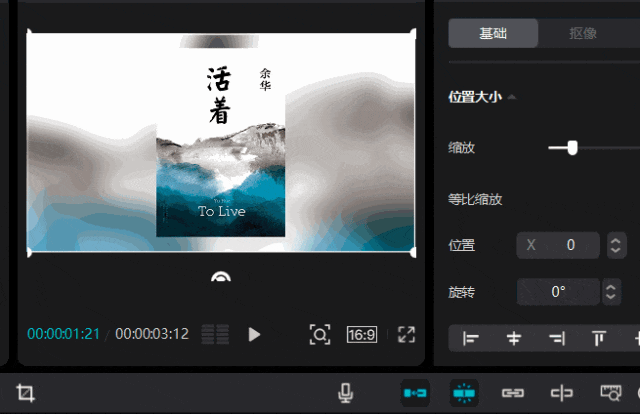Viewport: 640px width, 414px height.
Task: Switch to the 基础 tab
Action: point(493,33)
